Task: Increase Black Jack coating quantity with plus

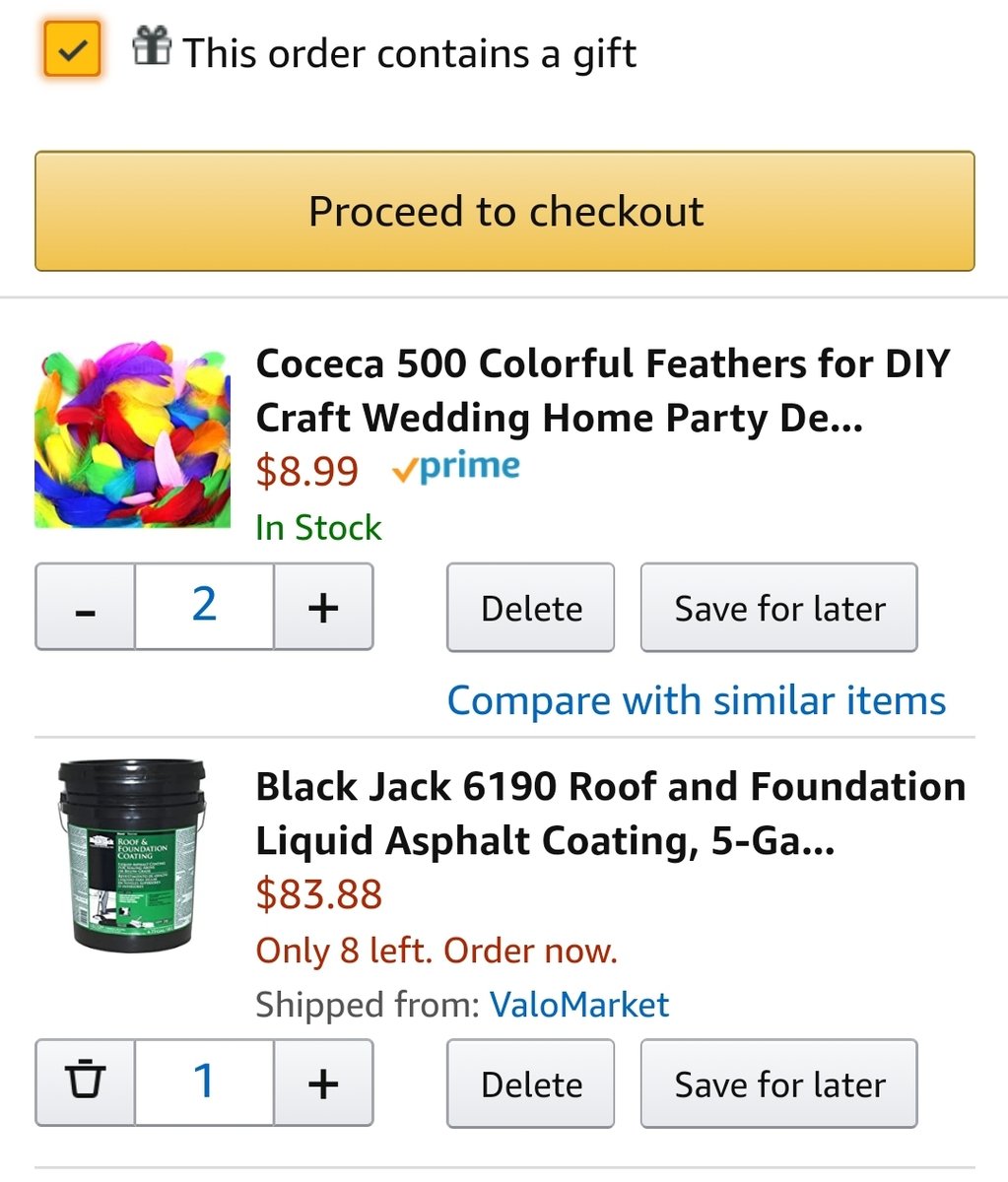Action: click(x=323, y=1083)
